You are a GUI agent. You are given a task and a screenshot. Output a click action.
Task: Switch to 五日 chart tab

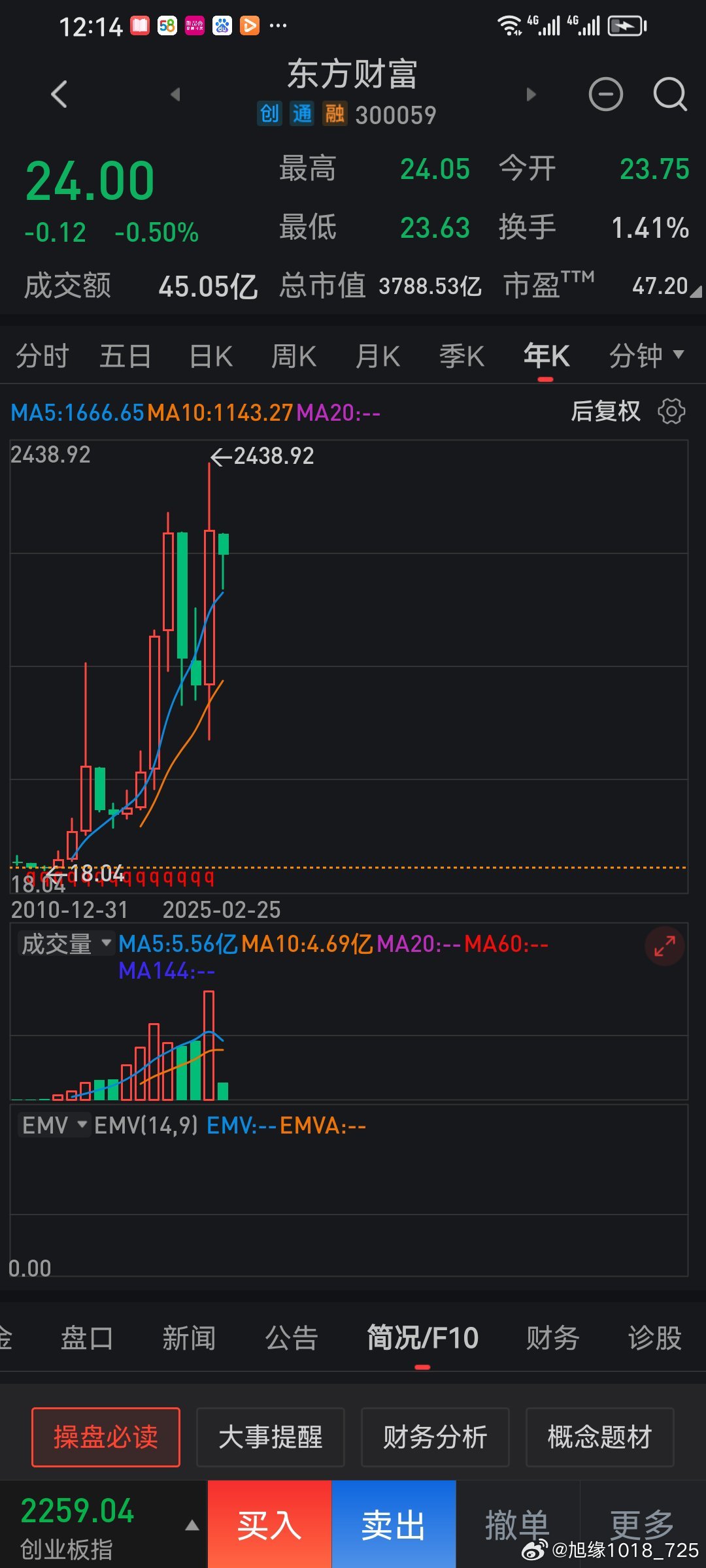click(126, 356)
